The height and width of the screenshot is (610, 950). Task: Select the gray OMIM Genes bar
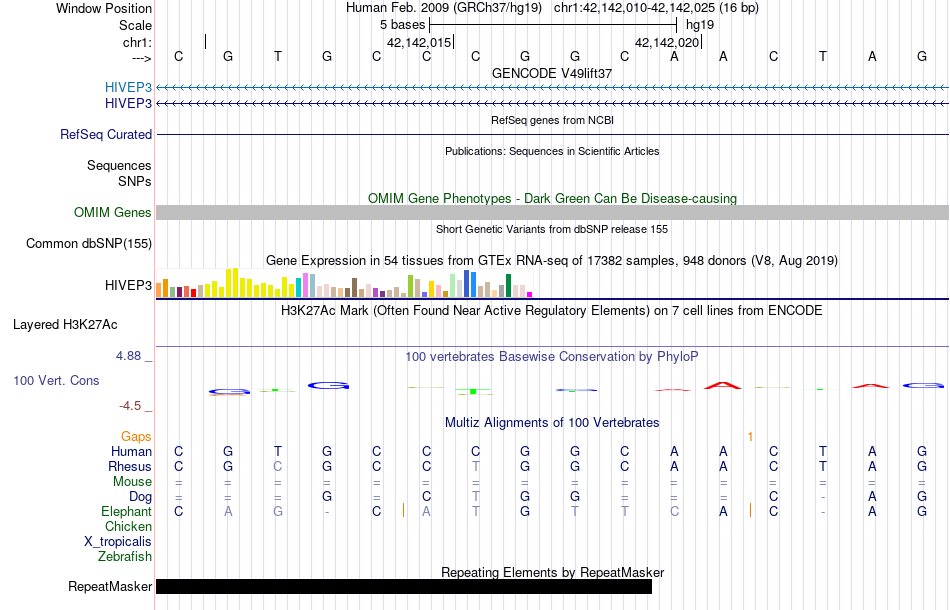(x=552, y=212)
